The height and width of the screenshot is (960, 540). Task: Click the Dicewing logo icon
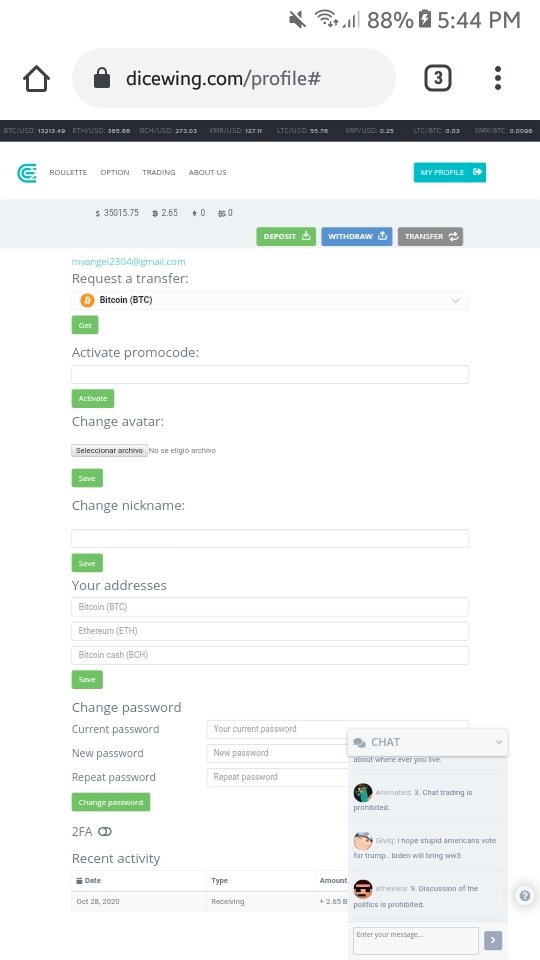[x=26, y=173]
